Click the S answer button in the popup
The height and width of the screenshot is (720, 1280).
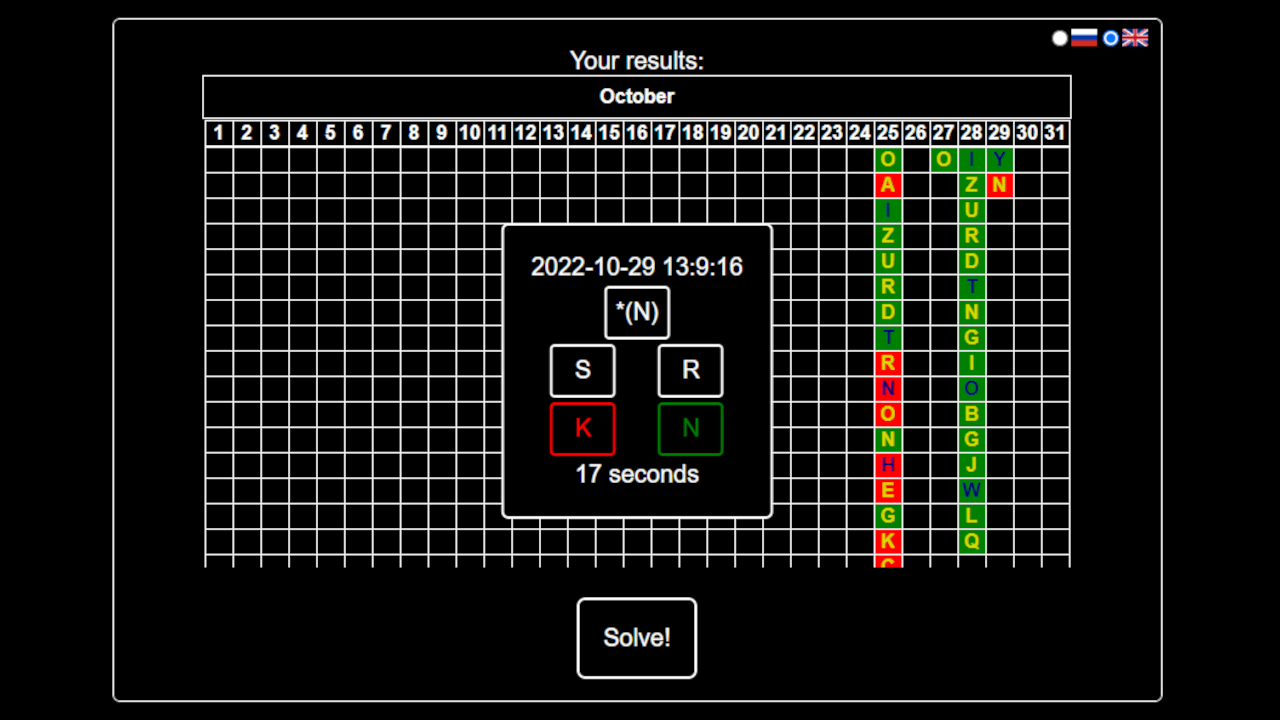click(583, 370)
